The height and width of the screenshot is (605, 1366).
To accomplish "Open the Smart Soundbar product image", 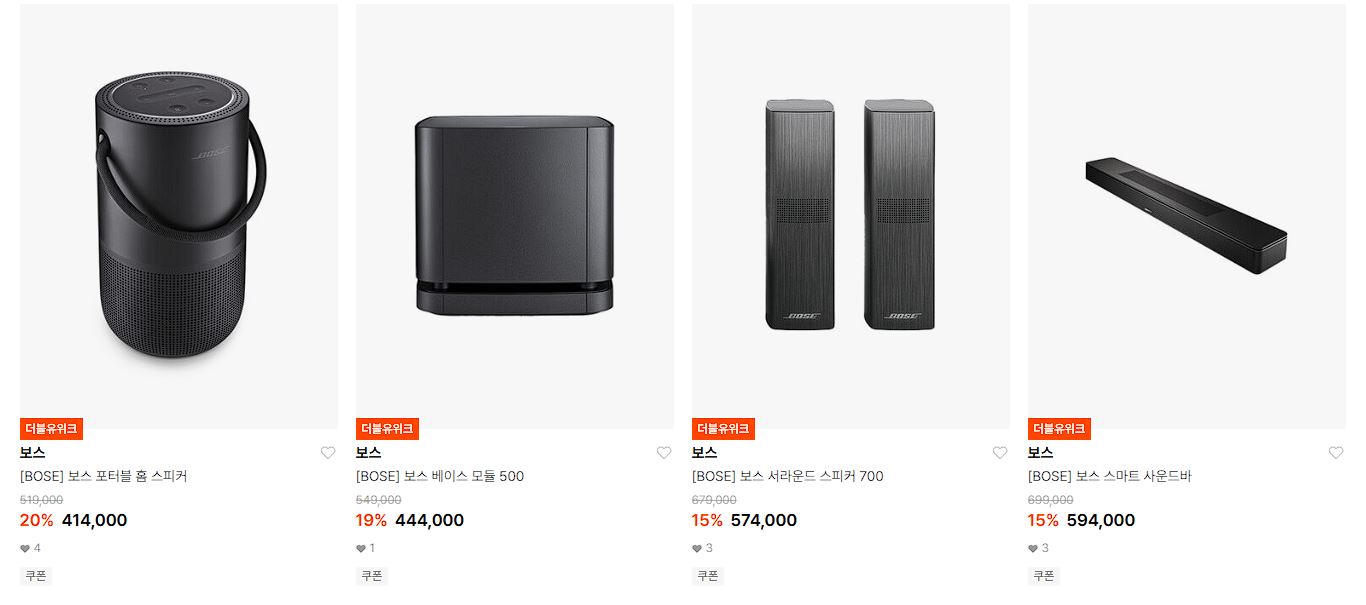I will pos(1187,216).
